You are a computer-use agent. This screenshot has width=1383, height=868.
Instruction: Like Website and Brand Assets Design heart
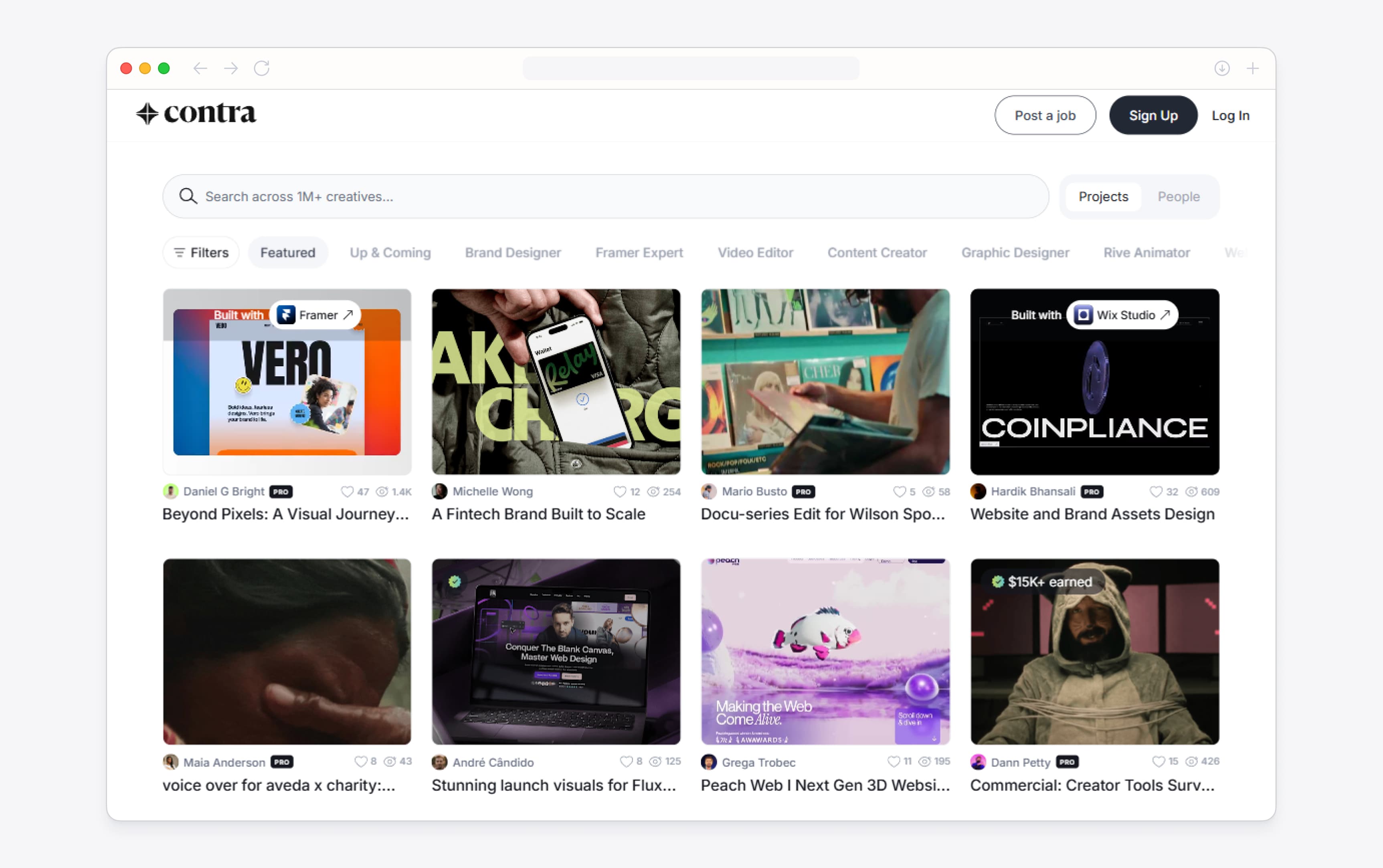pyautogui.click(x=1156, y=491)
